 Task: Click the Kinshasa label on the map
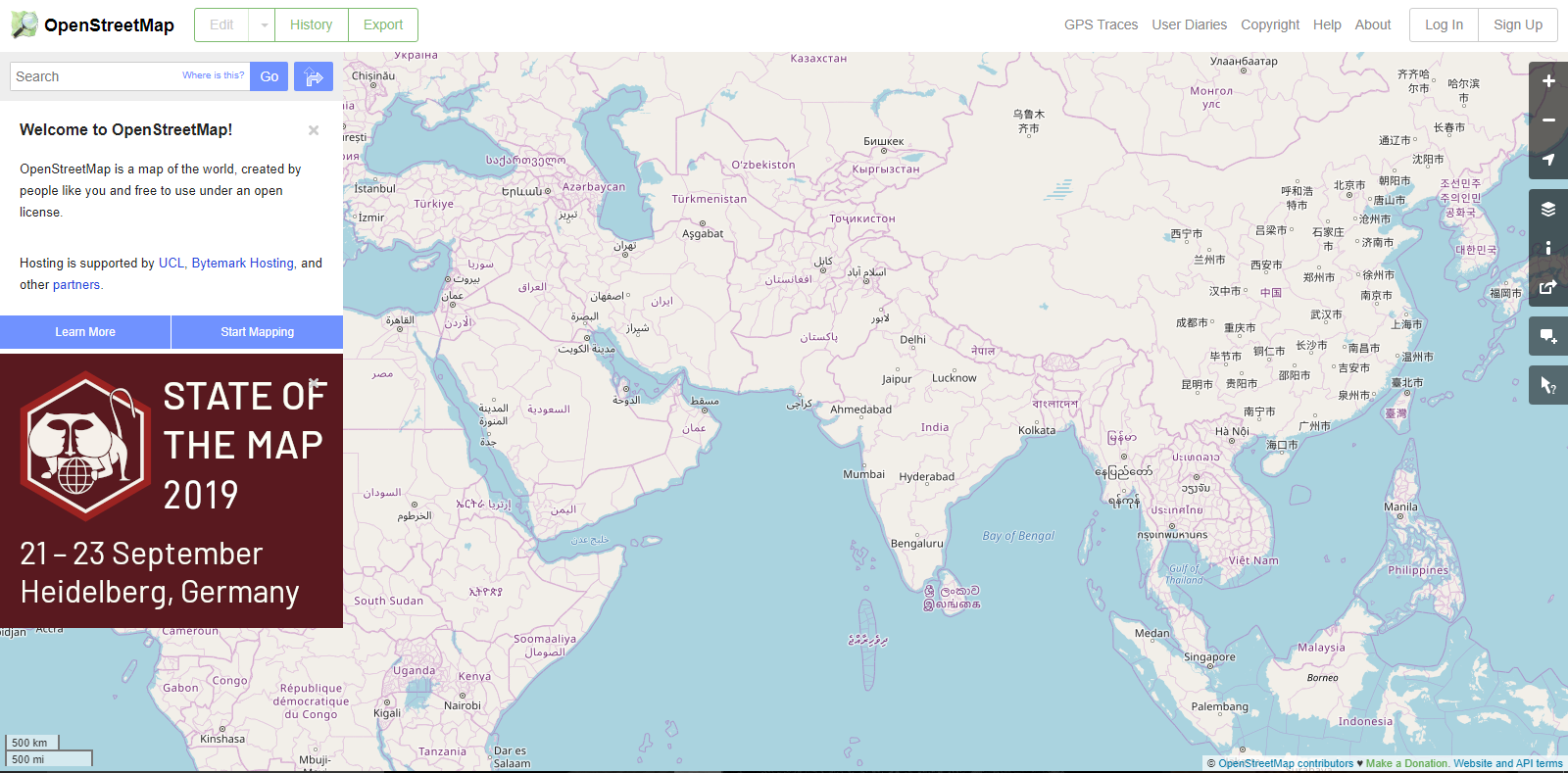tap(222, 739)
